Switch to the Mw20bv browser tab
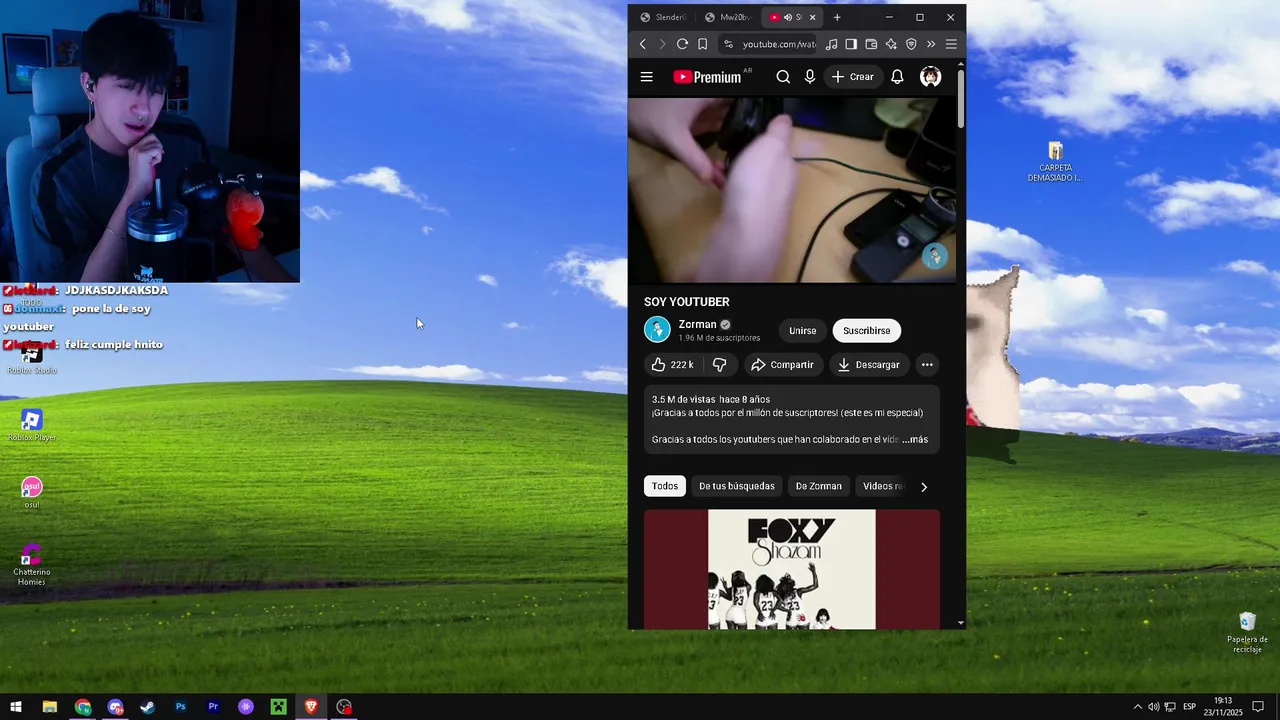The image size is (1280, 720). pos(728,17)
